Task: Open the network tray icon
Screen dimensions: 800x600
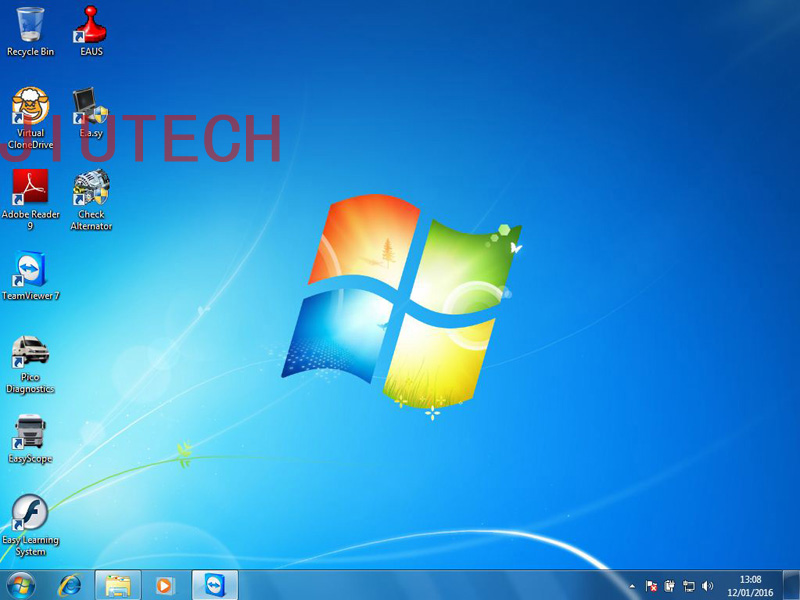Action: point(689,586)
